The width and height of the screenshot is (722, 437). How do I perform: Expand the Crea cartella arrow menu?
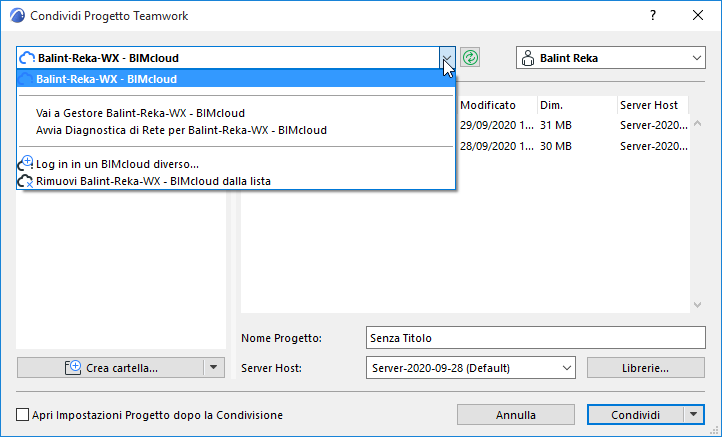point(214,368)
